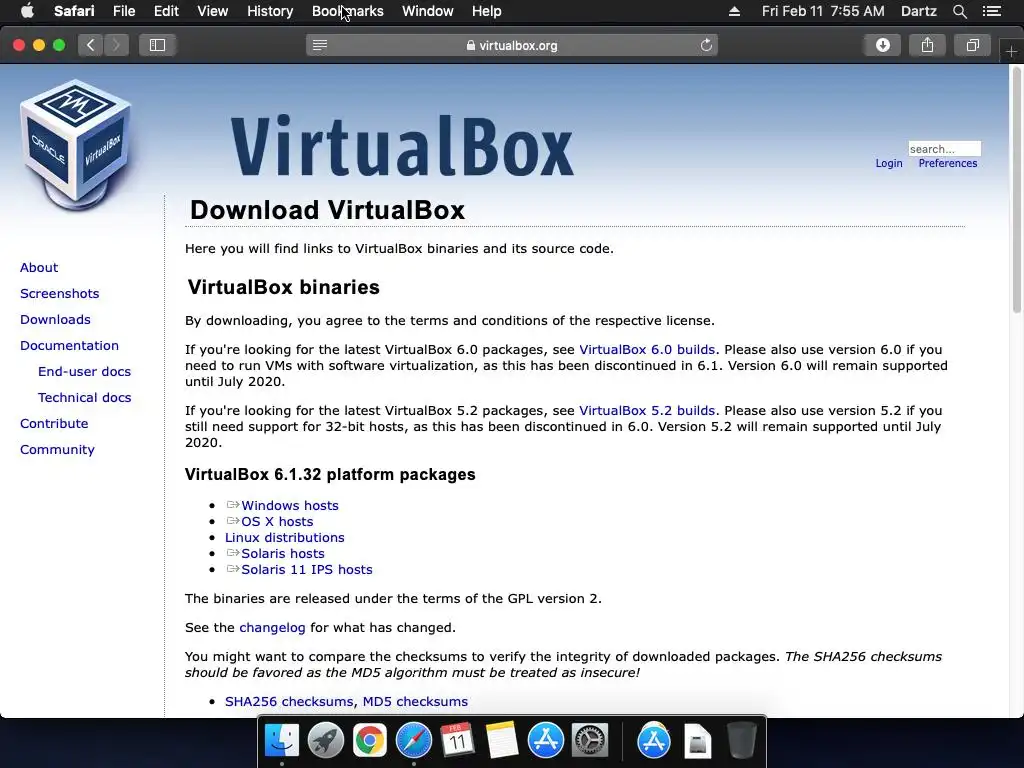This screenshot has height=768, width=1024.
Task: Click Contribute in the sidebar
Action: pos(54,423)
